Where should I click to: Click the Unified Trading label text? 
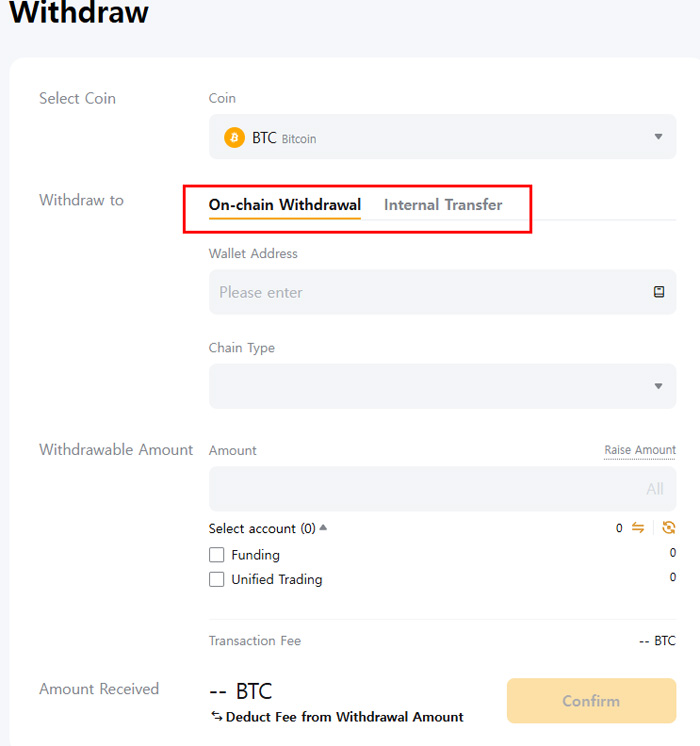click(277, 579)
